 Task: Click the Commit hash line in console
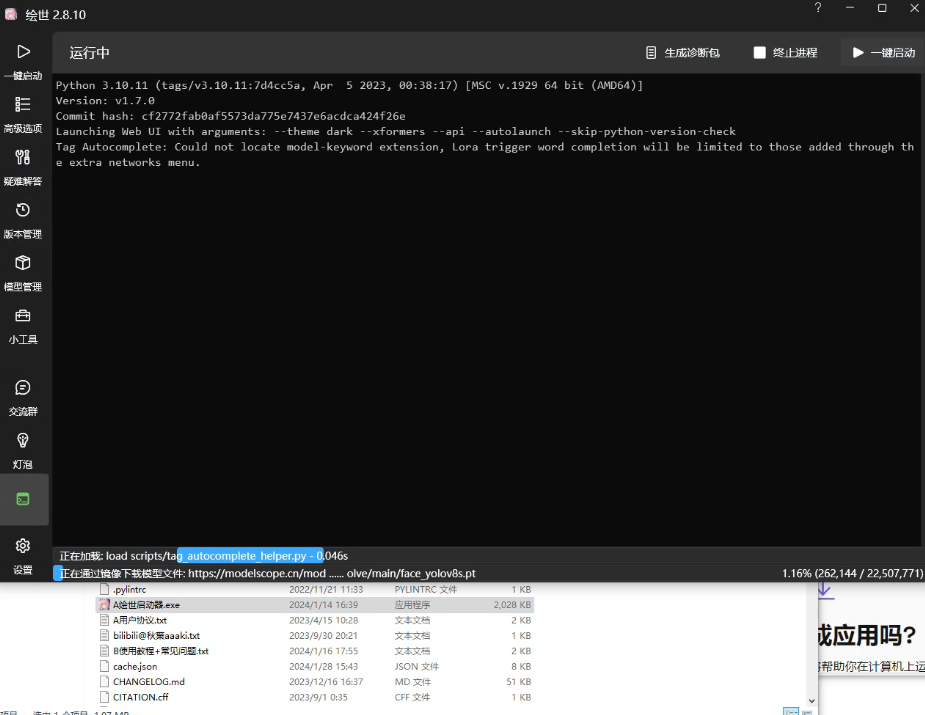pos(231,116)
